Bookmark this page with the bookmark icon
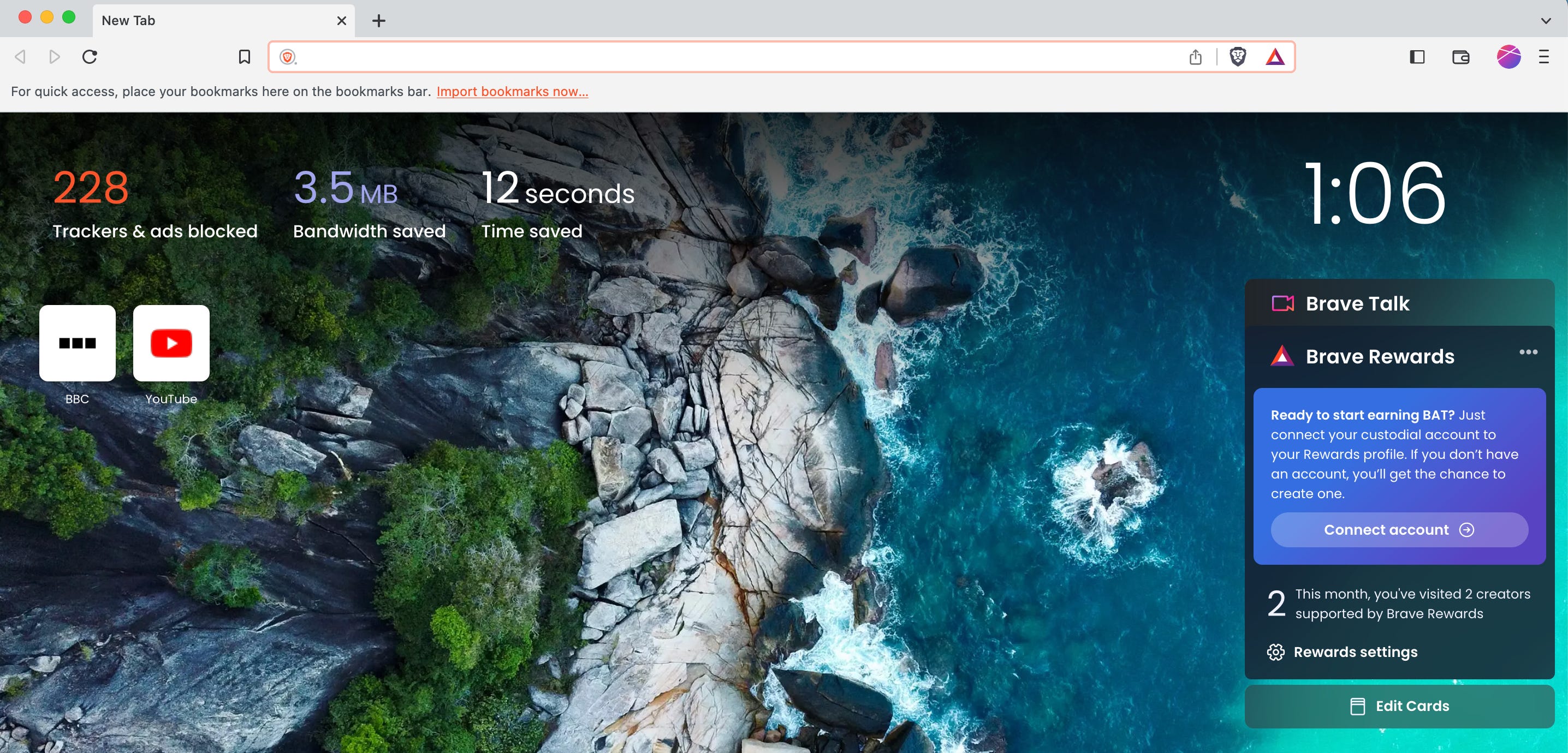This screenshot has width=1568, height=753. [x=244, y=57]
